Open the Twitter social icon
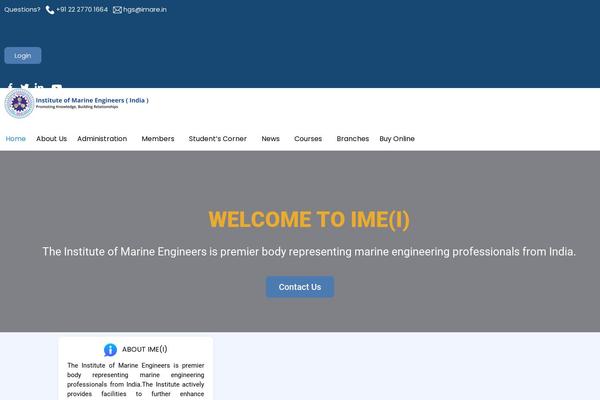This screenshot has height=400, width=600. pos(24,86)
